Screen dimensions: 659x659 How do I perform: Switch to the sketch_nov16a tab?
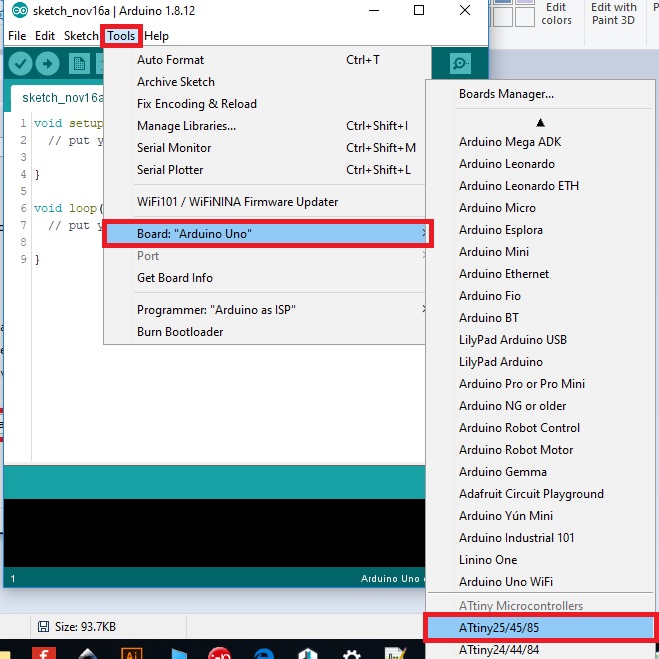62,98
